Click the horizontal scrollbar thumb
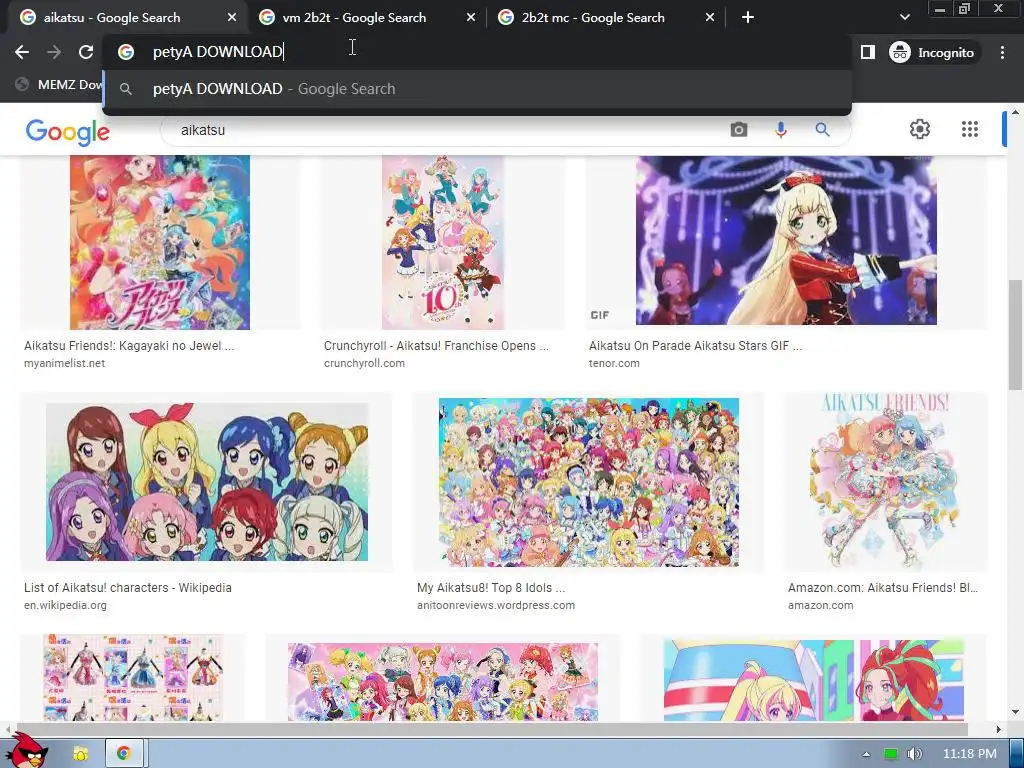This screenshot has height=768, width=1024. 490,729
